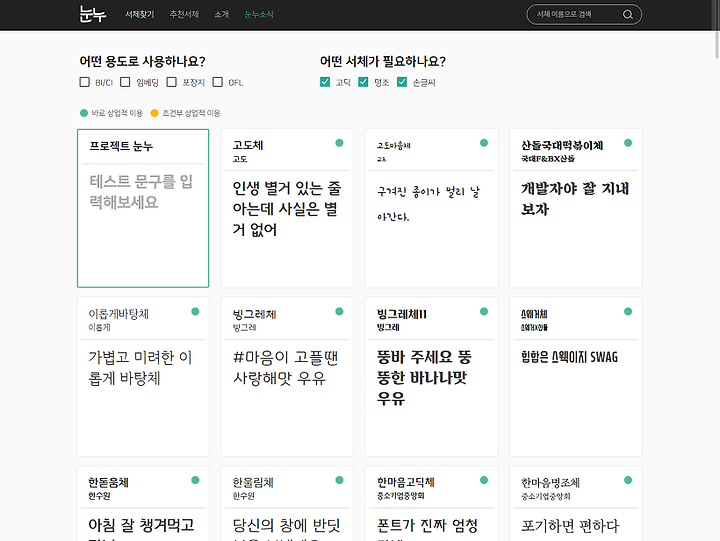Click the green 바로 상업적 이용 legend dot
The width and height of the screenshot is (720, 541).
tap(84, 113)
